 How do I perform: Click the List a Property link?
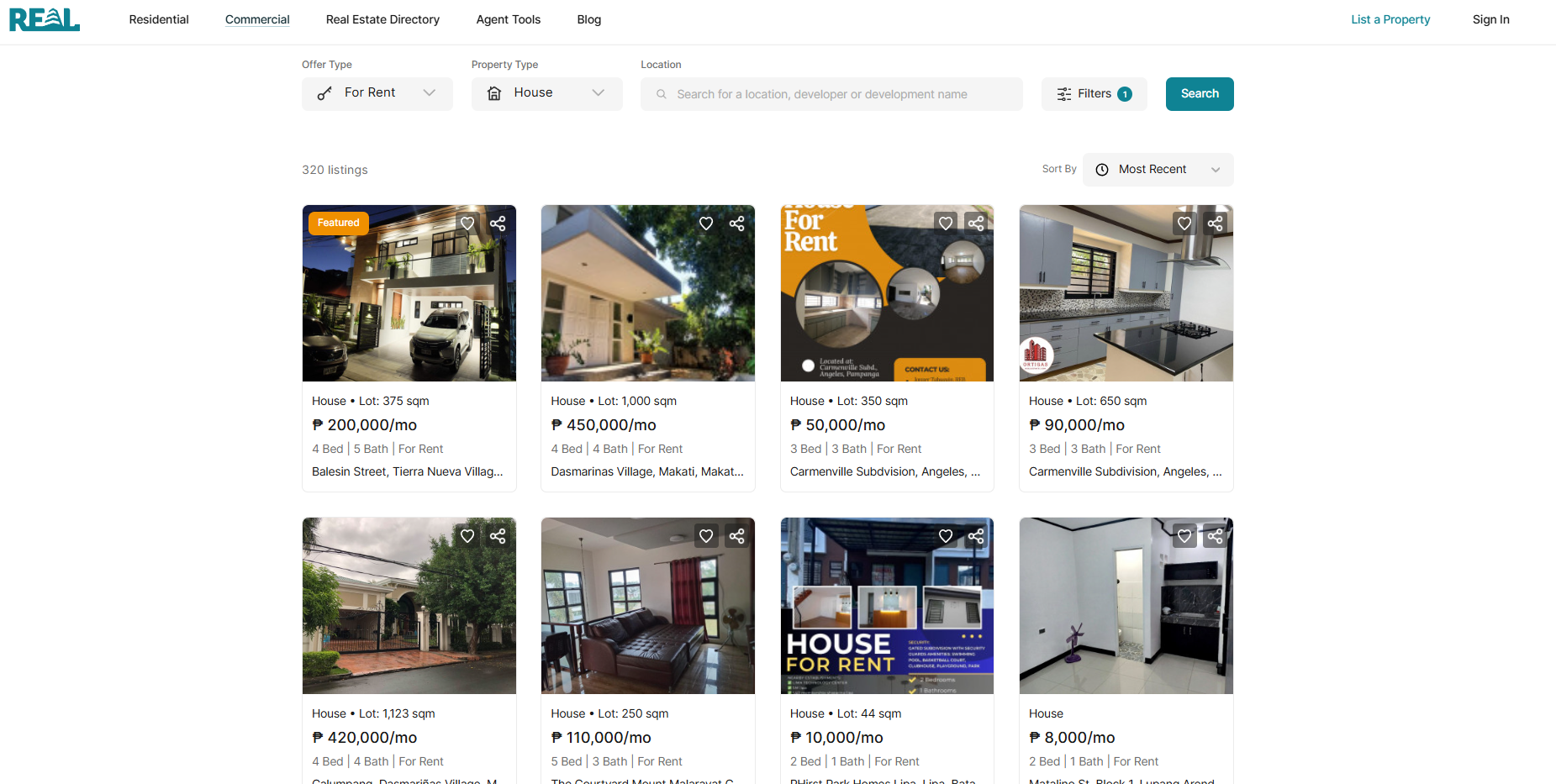(1390, 19)
